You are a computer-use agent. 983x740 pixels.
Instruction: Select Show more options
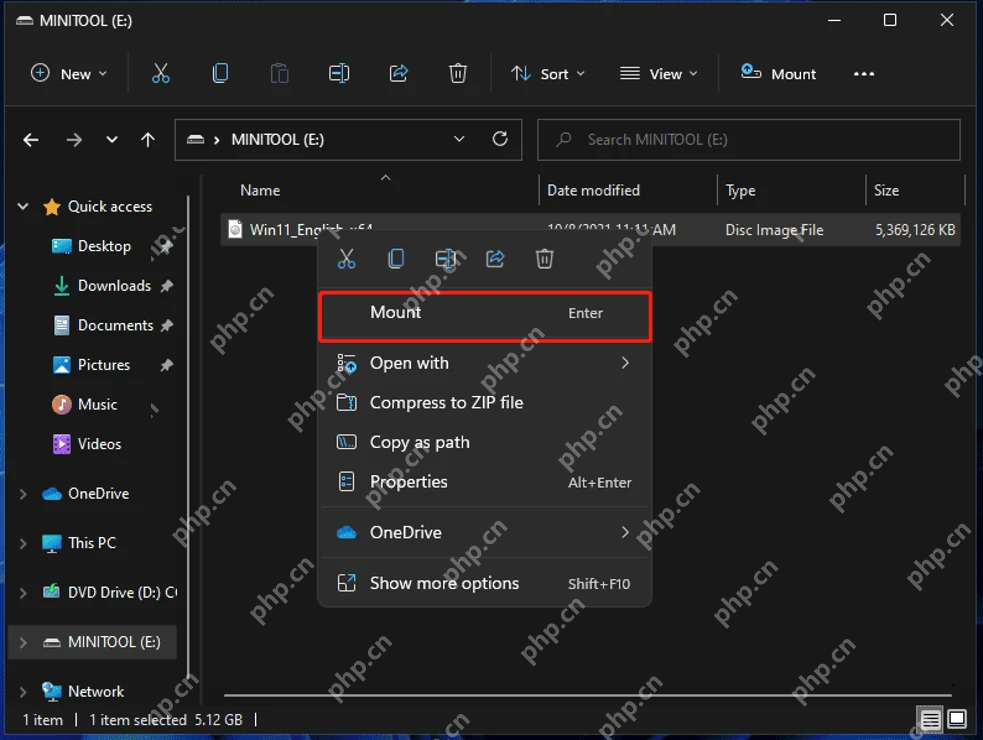click(485, 583)
